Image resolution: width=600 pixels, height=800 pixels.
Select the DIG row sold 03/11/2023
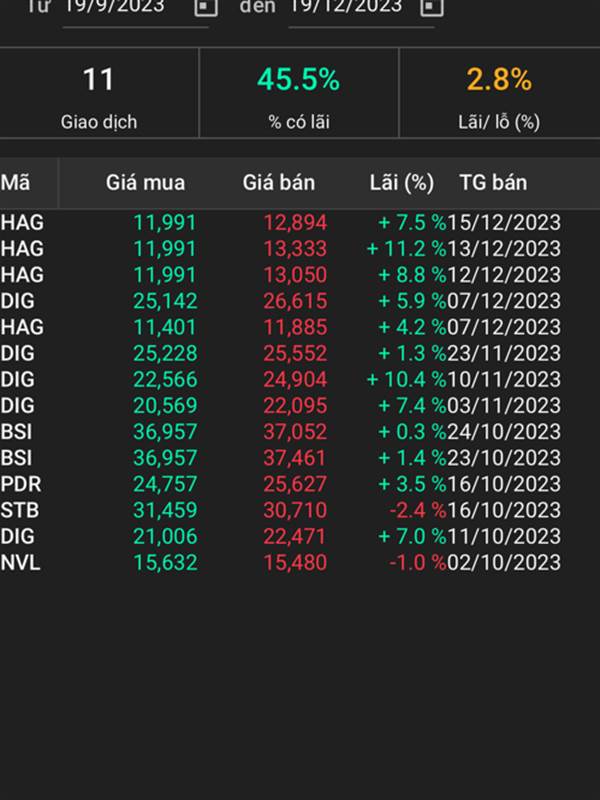pyautogui.click(x=300, y=405)
